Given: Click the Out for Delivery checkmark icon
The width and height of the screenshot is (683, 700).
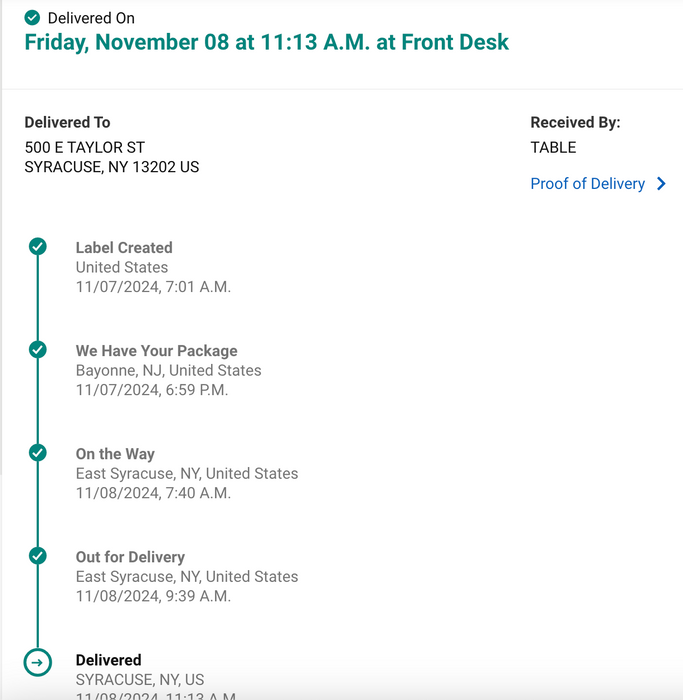Looking at the screenshot, I should [x=38, y=556].
